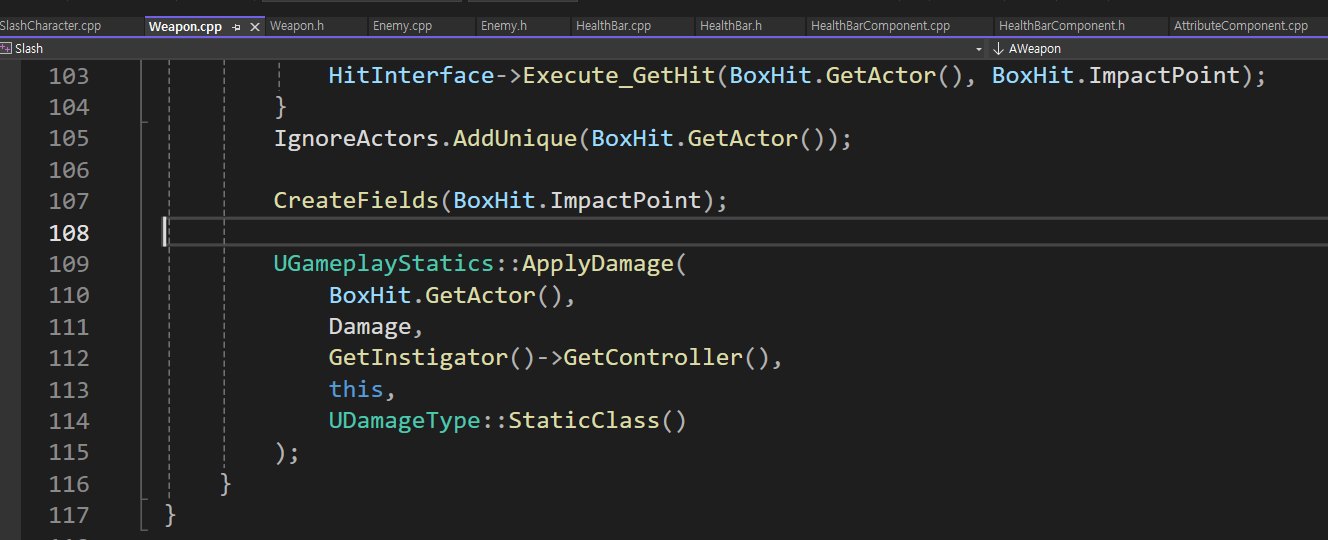
Task: Click line number 107 in the gutter
Action: (x=69, y=201)
